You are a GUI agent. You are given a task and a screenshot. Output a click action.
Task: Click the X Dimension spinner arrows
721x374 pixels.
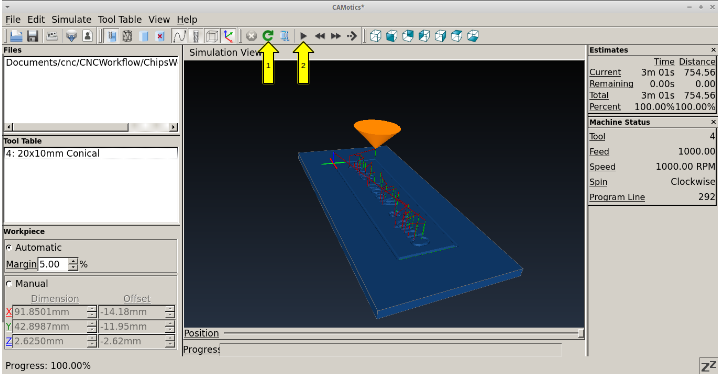tap(92, 312)
